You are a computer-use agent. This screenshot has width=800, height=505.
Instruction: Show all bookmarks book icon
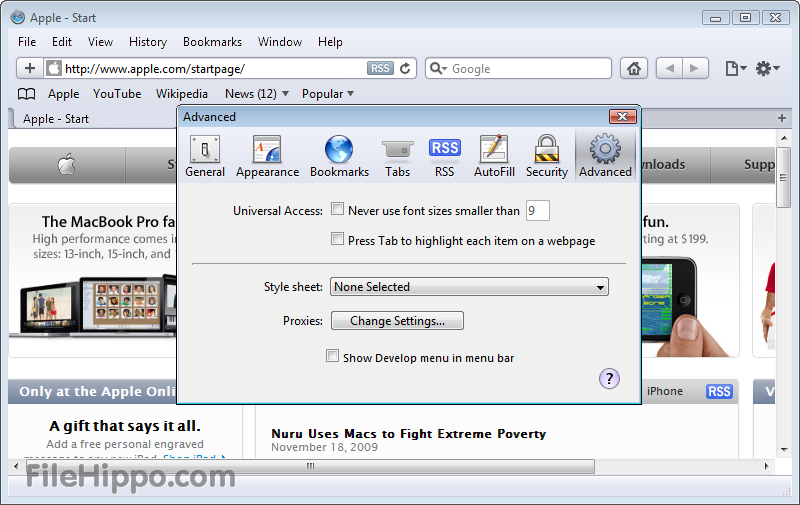pos(27,94)
